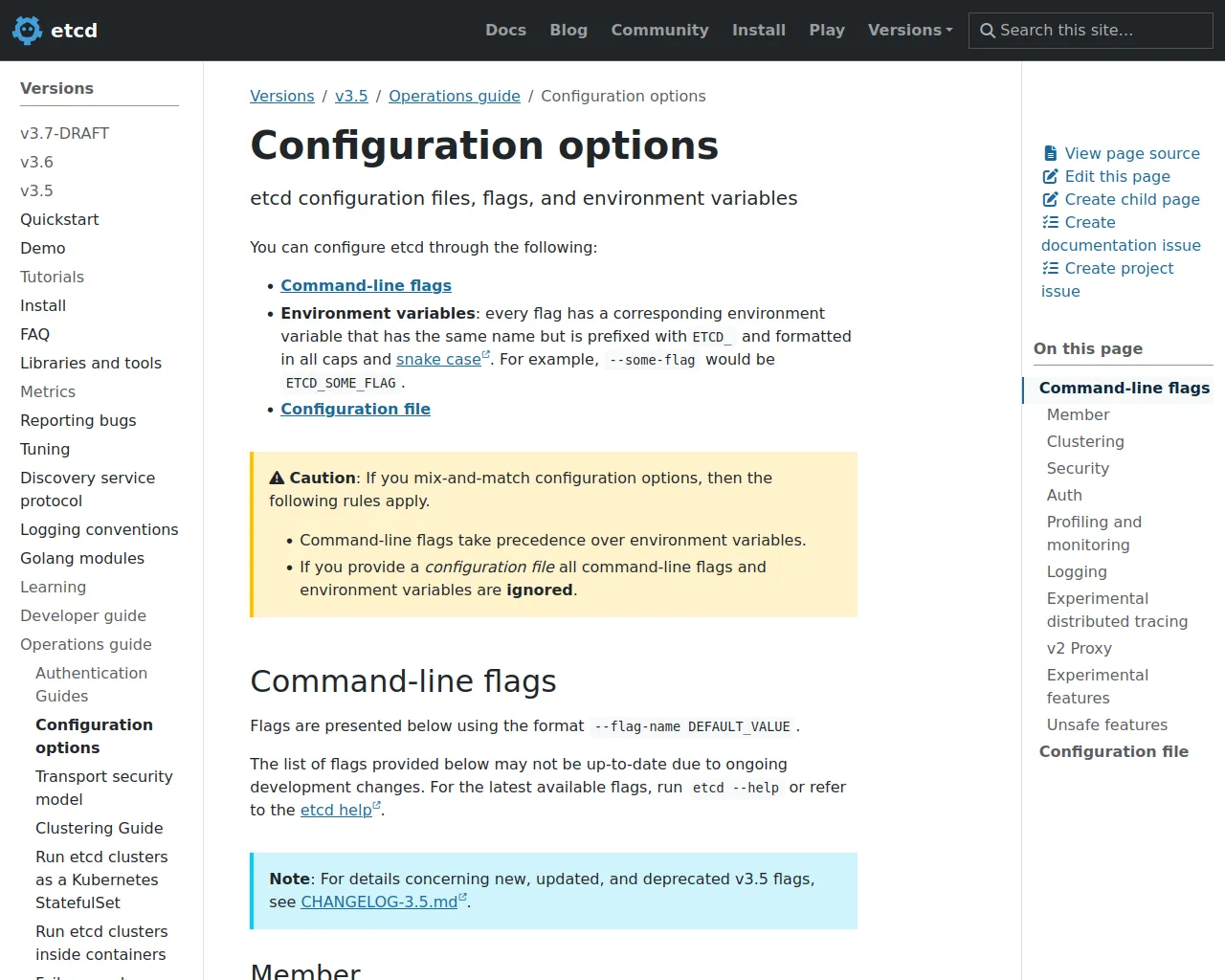1225x980 pixels.
Task: Click the Create project issue list icon
Action: [1050, 268]
